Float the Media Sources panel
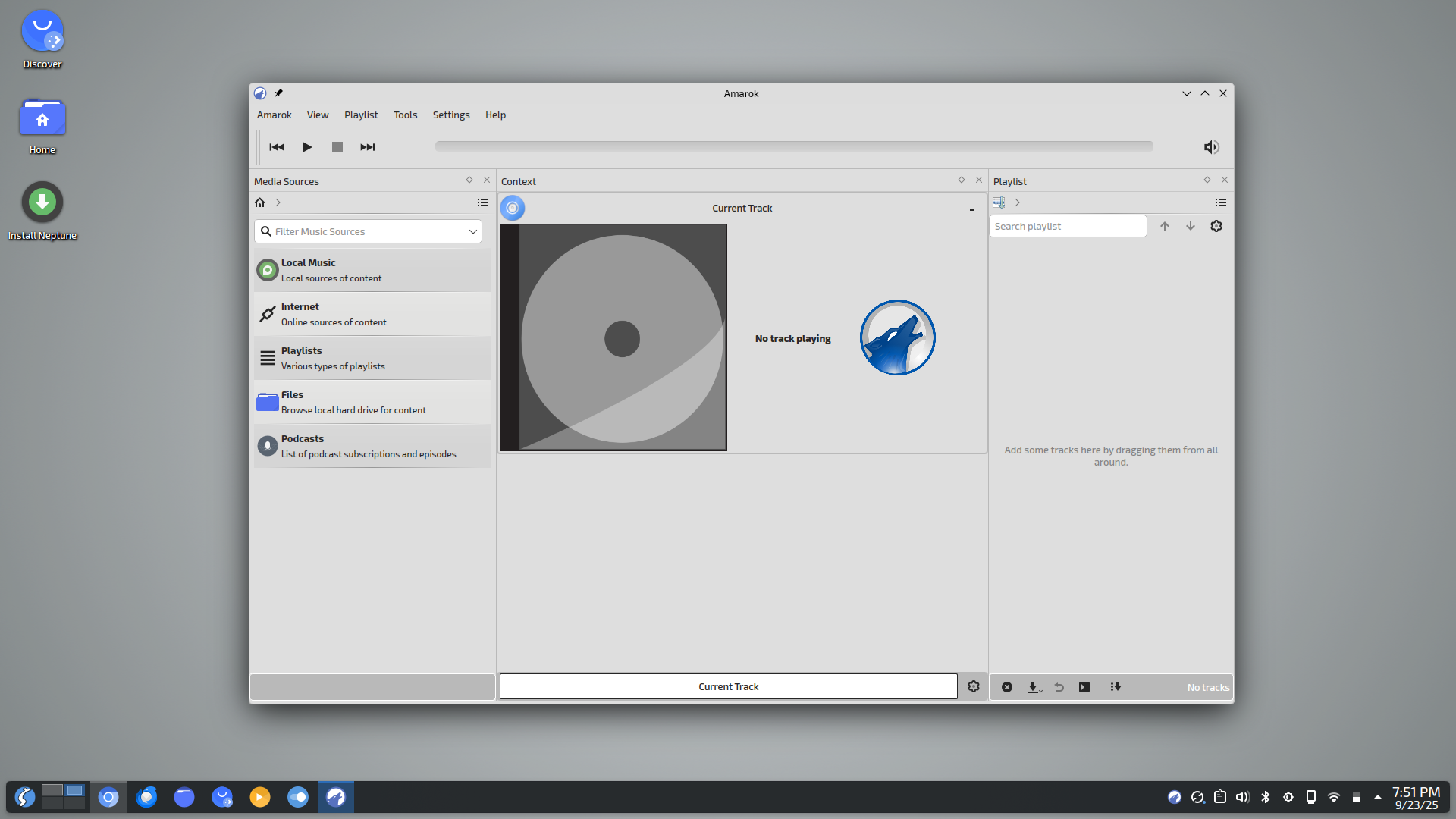Viewport: 1456px width, 819px height. pos(469,180)
